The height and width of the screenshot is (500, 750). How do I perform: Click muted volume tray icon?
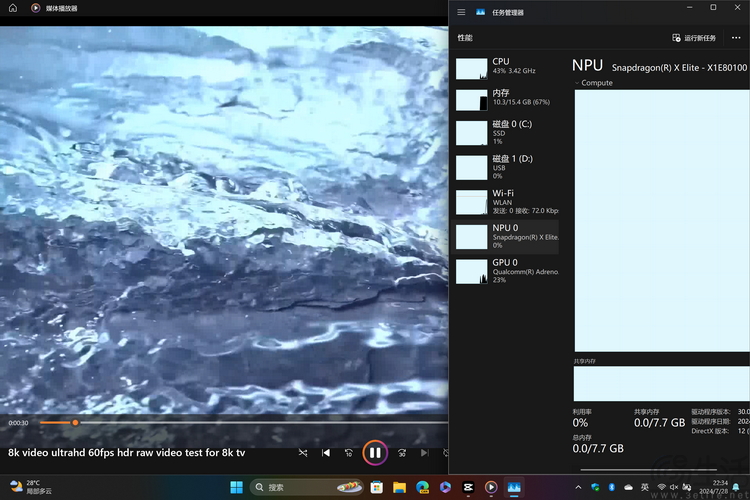point(674,487)
